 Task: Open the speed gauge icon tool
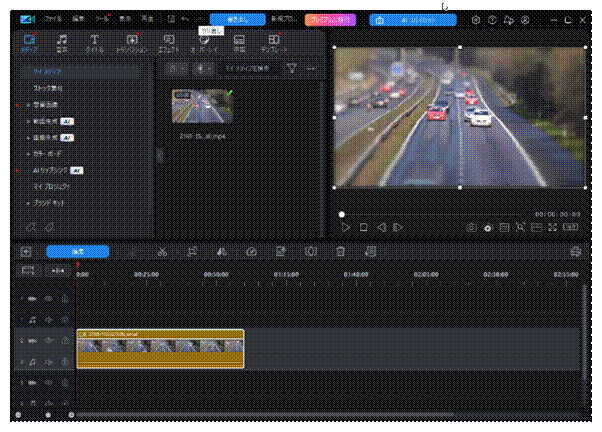click(251, 252)
